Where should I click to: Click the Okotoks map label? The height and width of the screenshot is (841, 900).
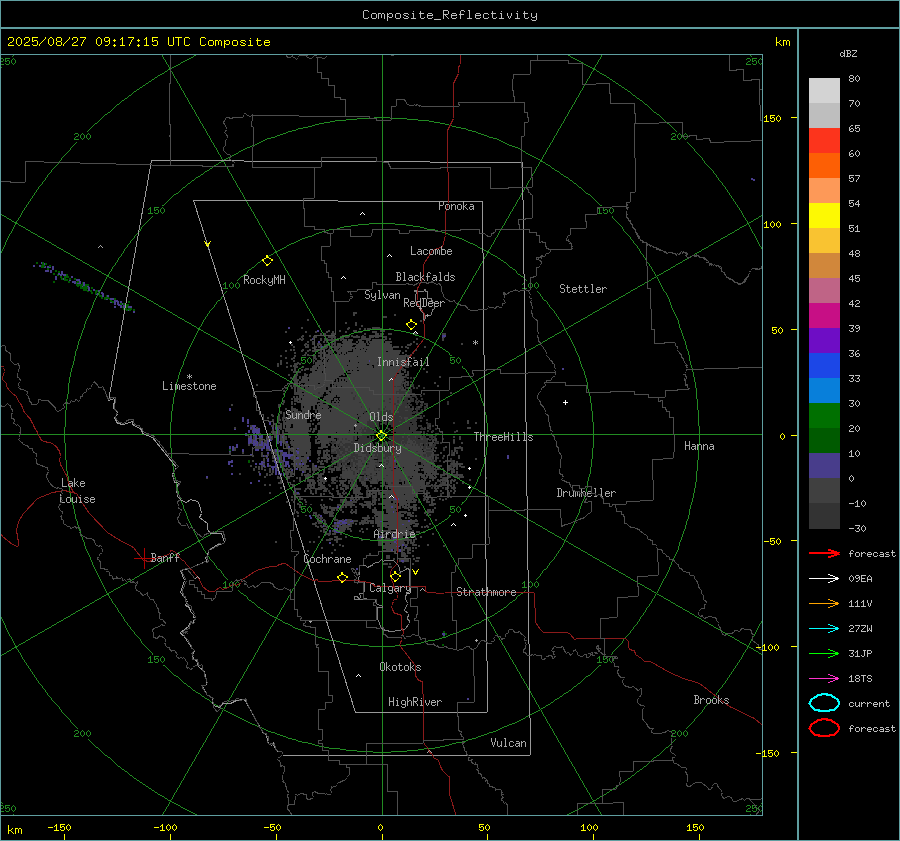400,667
